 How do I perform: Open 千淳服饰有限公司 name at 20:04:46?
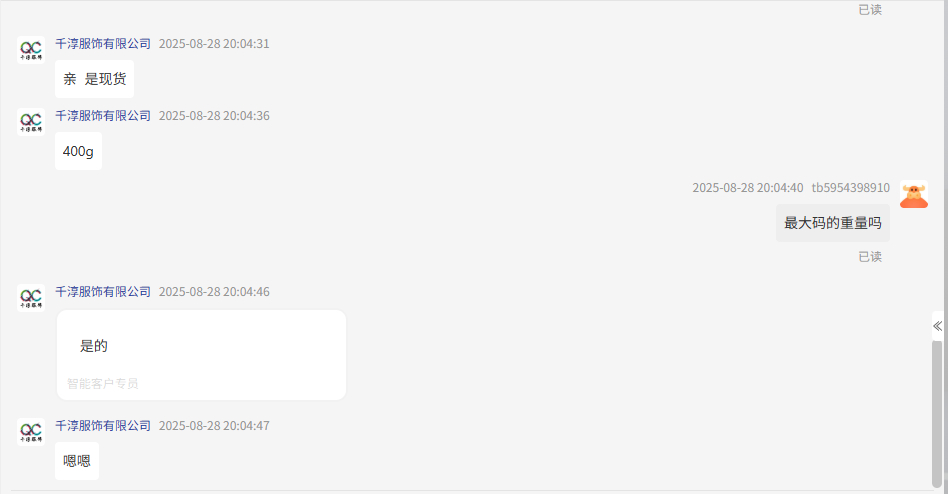[103, 291]
